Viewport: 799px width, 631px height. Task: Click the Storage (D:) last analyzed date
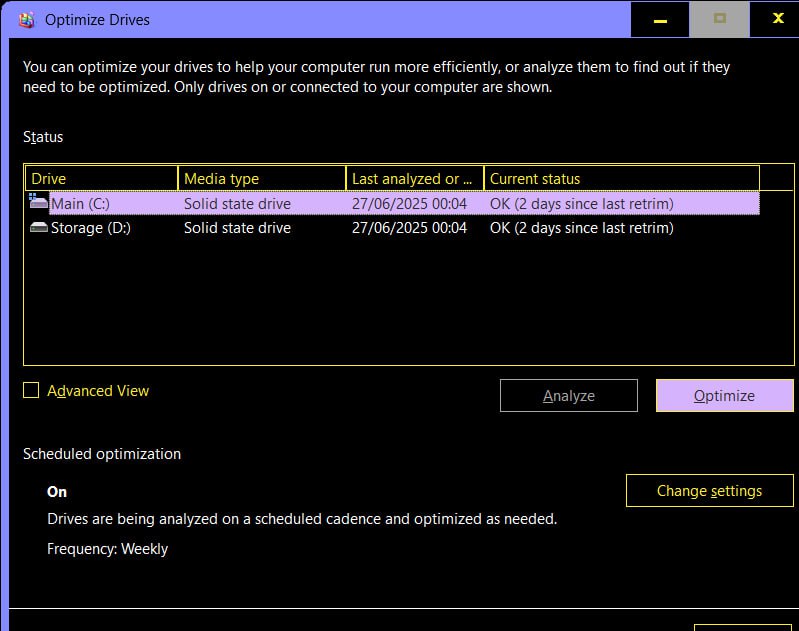pos(409,228)
